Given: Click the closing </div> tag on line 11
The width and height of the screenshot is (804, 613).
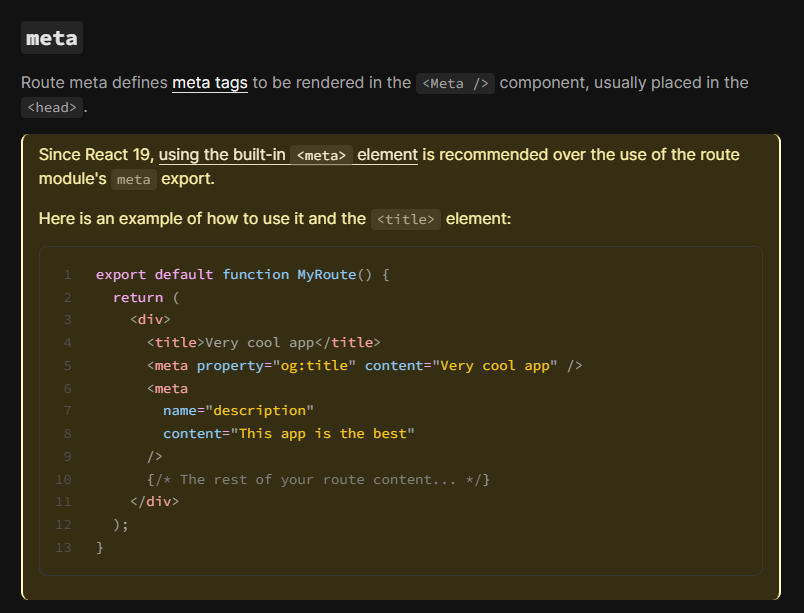Looking at the screenshot, I should pyautogui.click(x=154, y=502).
